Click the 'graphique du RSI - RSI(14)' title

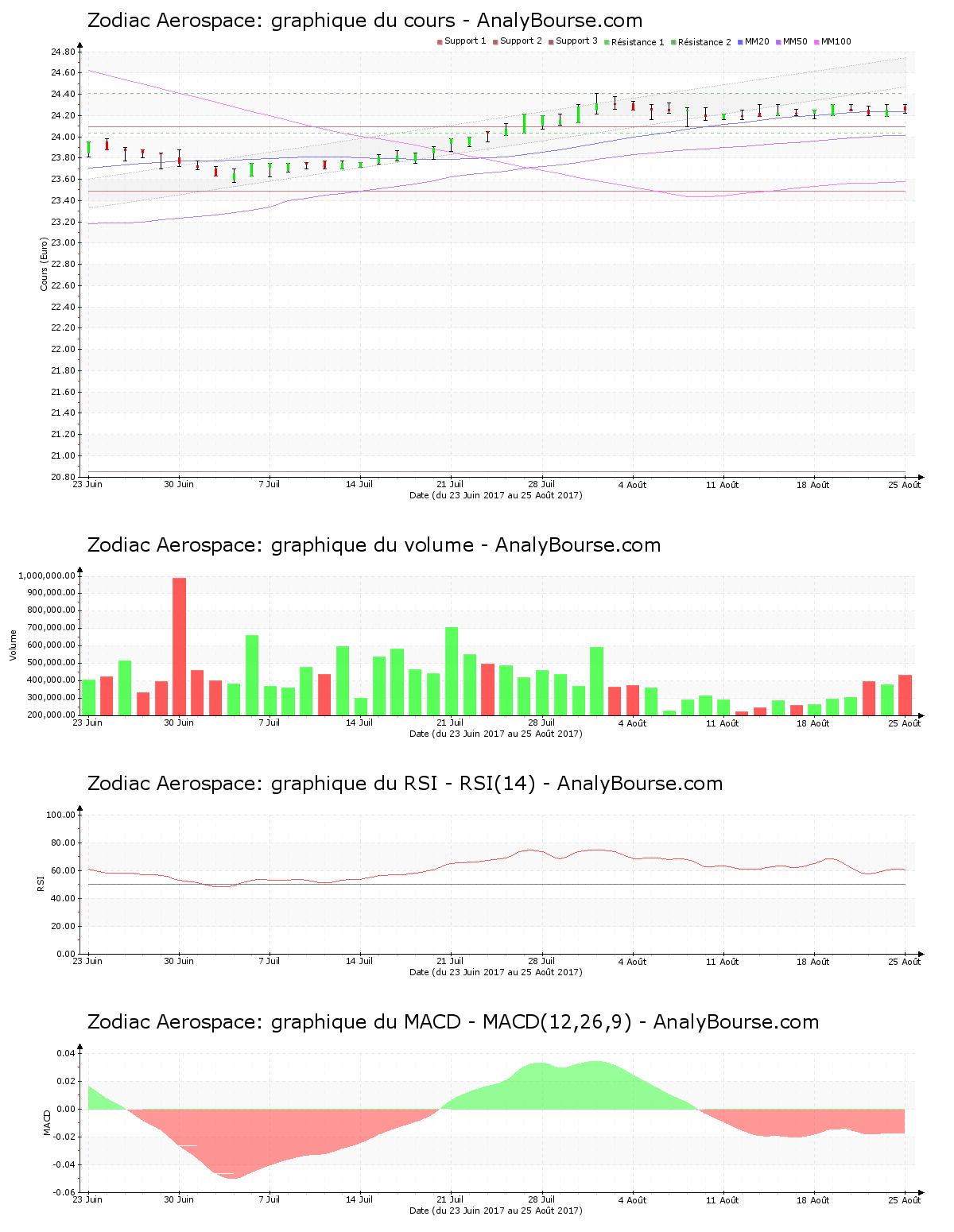click(405, 784)
